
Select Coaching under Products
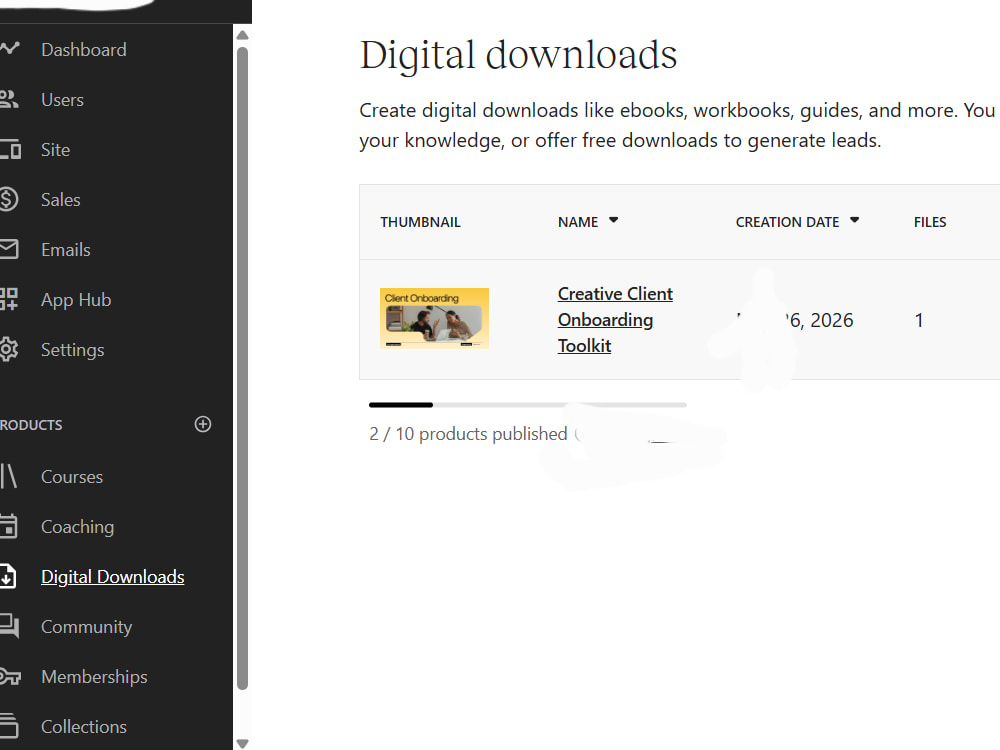[x=77, y=527]
